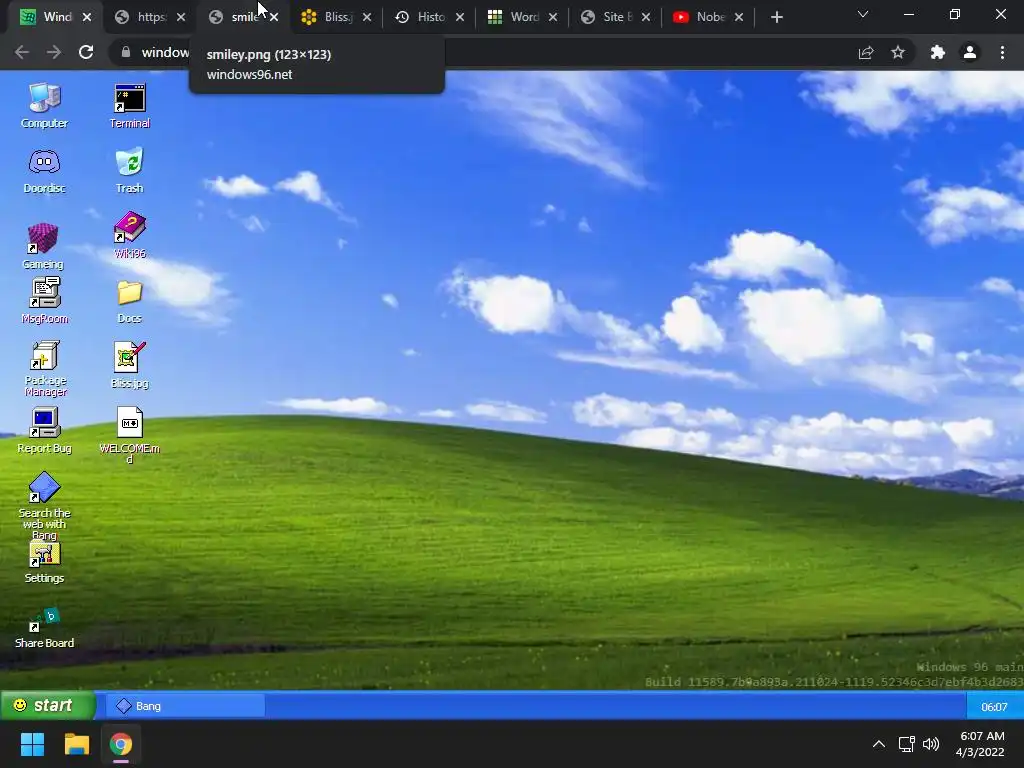
Task: Bookmark this page with the star
Action: (898, 52)
